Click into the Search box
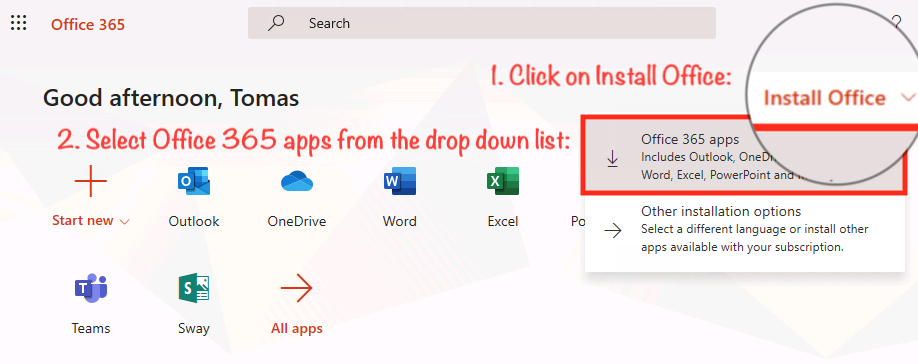 (481, 23)
